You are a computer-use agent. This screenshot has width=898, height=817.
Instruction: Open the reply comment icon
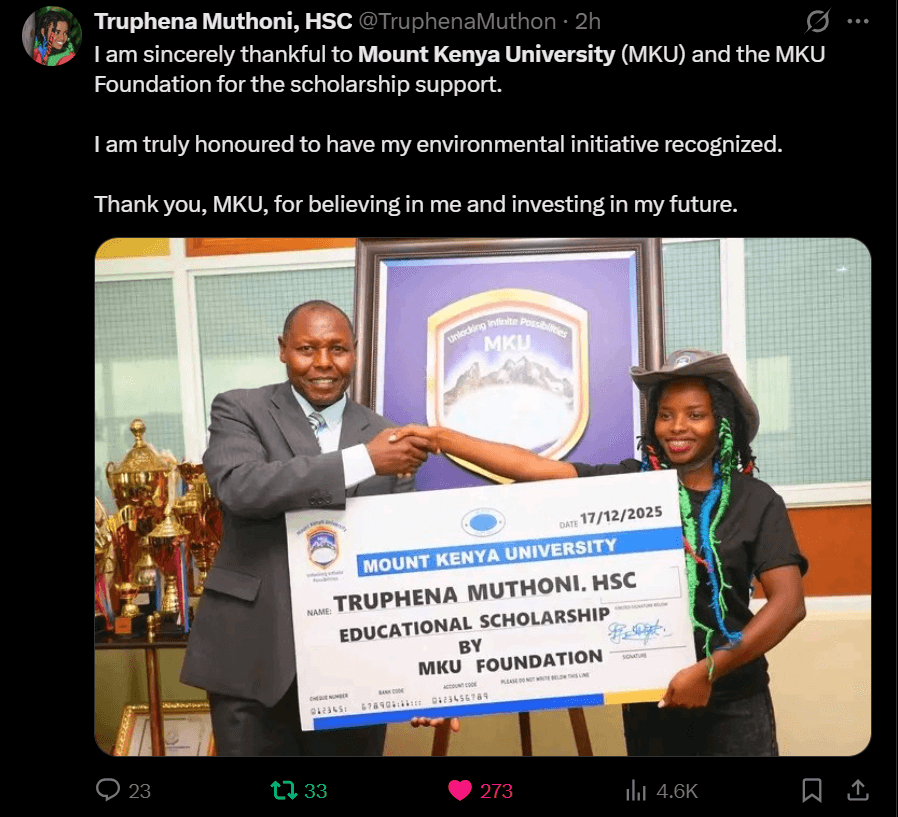pos(108,790)
